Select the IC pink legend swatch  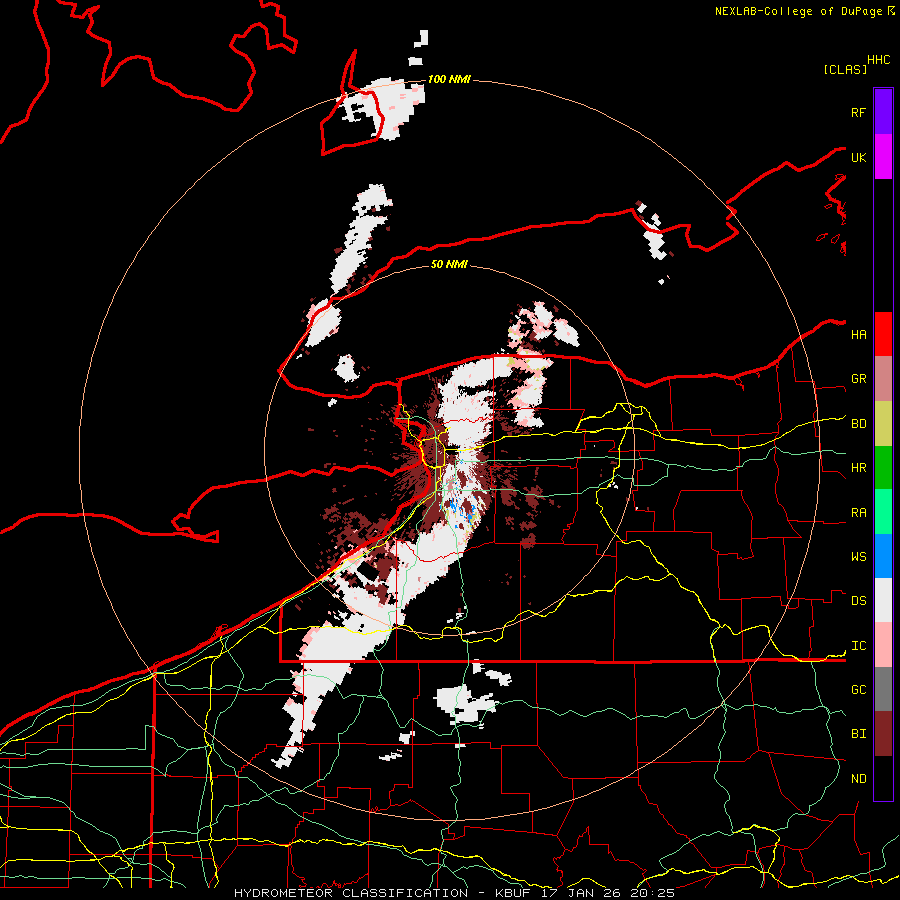pyautogui.click(x=883, y=645)
